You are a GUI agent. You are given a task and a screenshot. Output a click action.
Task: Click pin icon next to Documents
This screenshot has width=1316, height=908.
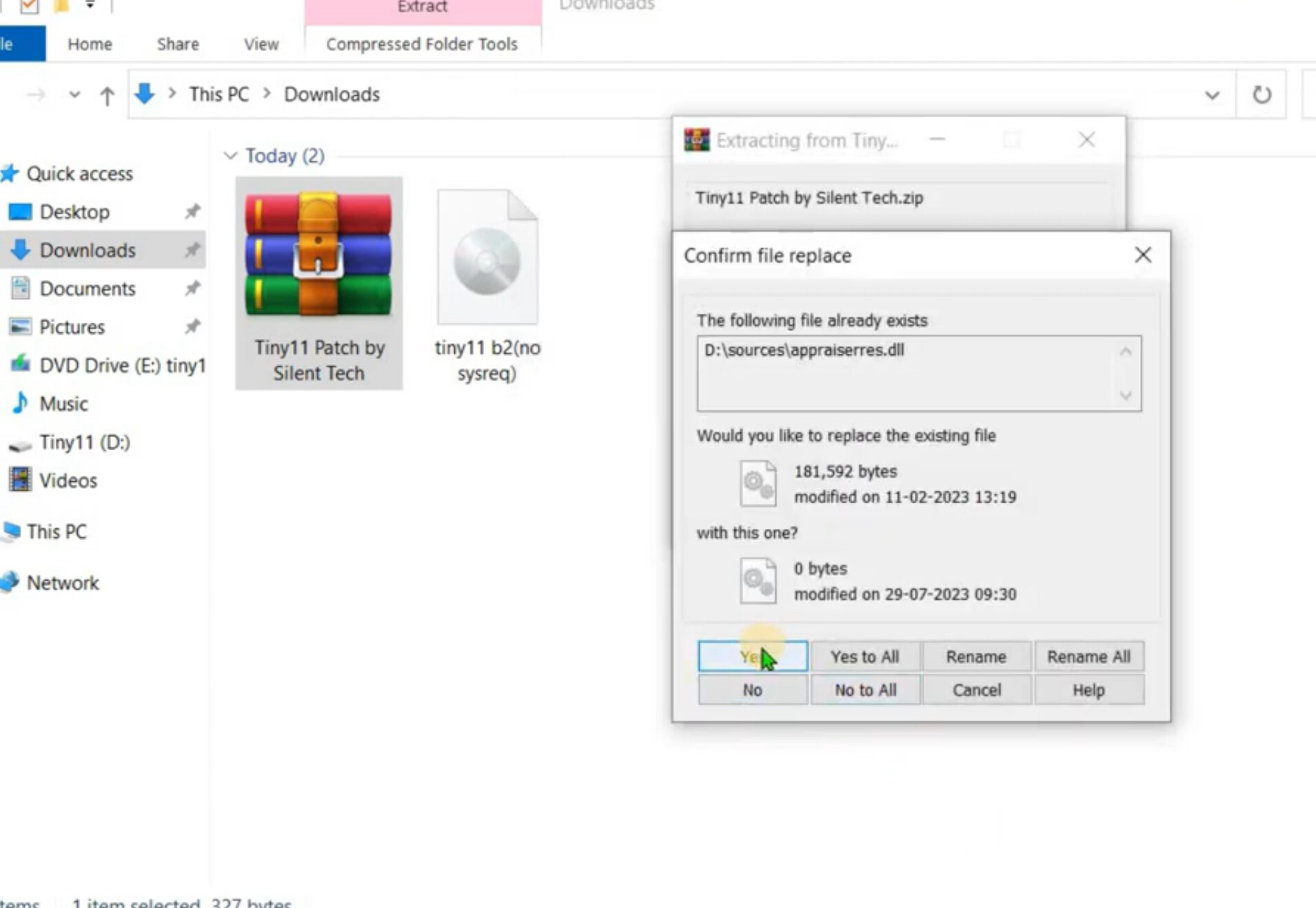pos(192,288)
